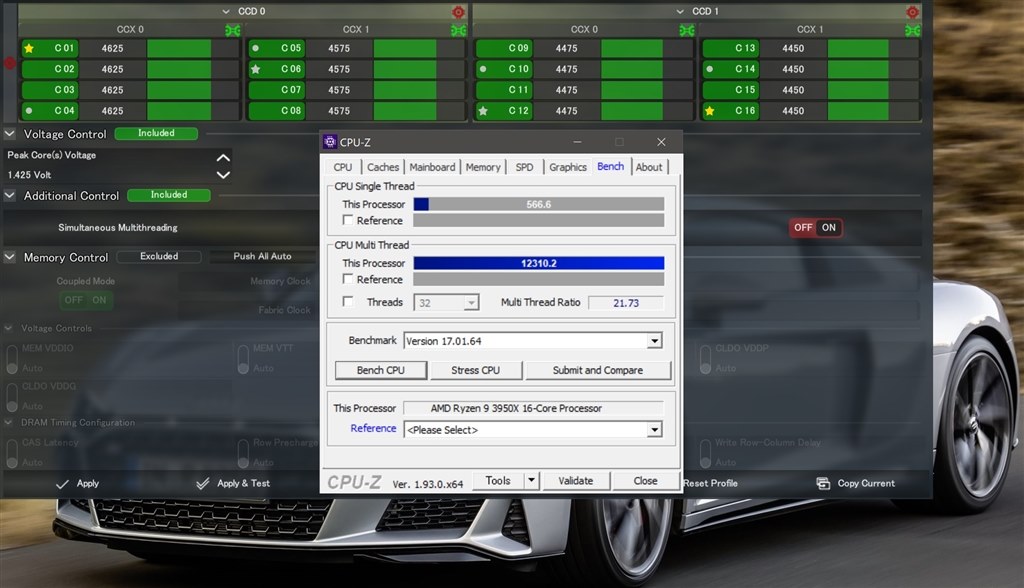The height and width of the screenshot is (588, 1024).
Task: Click the Bench CPU button
Action: (381, 370)
